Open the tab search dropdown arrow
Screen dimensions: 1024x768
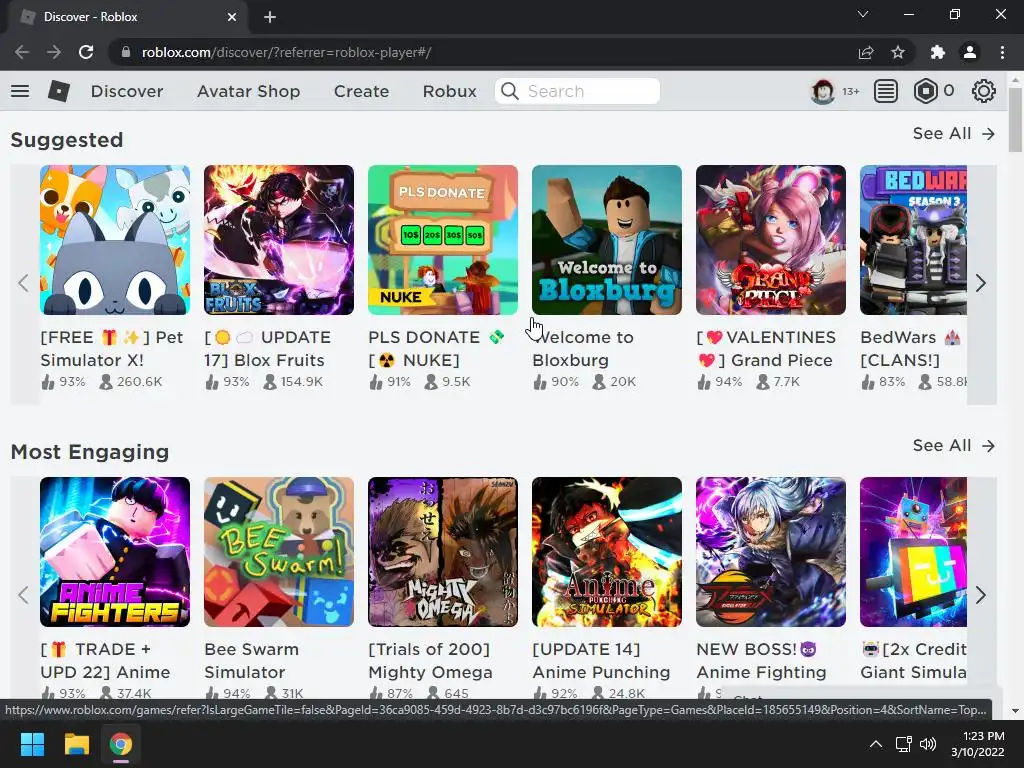point(863,14)
